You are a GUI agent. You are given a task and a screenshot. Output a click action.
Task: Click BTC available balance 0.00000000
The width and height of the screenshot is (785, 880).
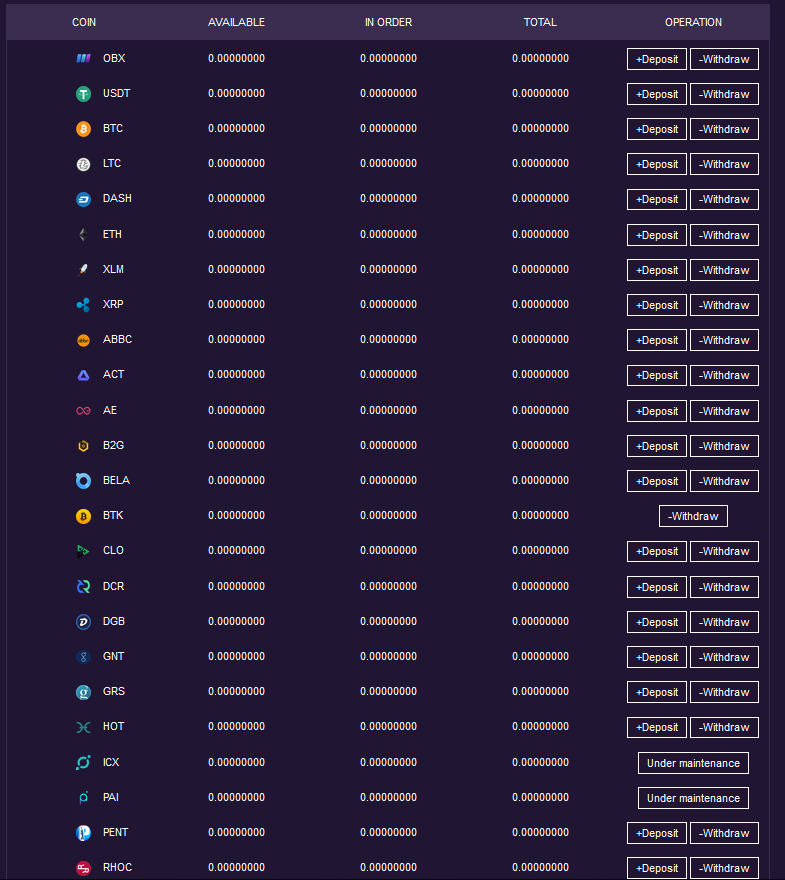[x=236, y=129]
